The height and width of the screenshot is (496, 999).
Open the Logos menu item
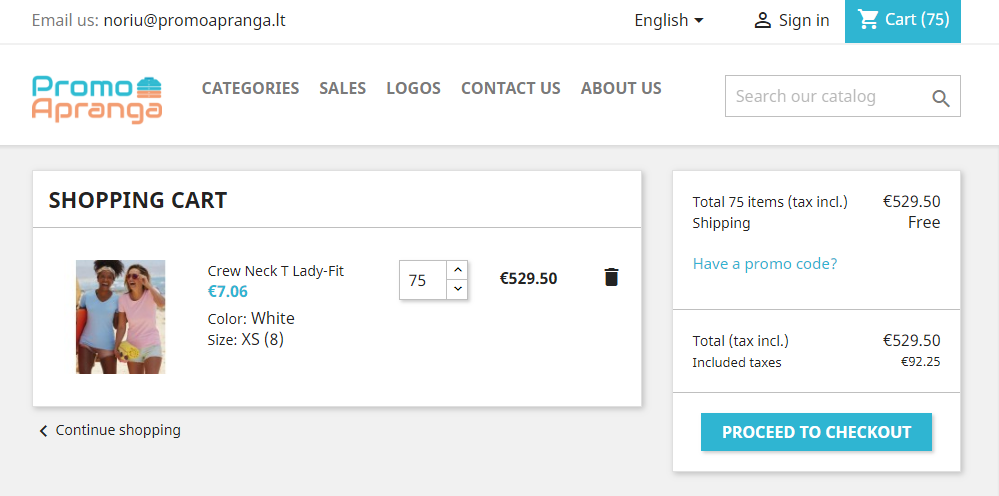point(413,88)
